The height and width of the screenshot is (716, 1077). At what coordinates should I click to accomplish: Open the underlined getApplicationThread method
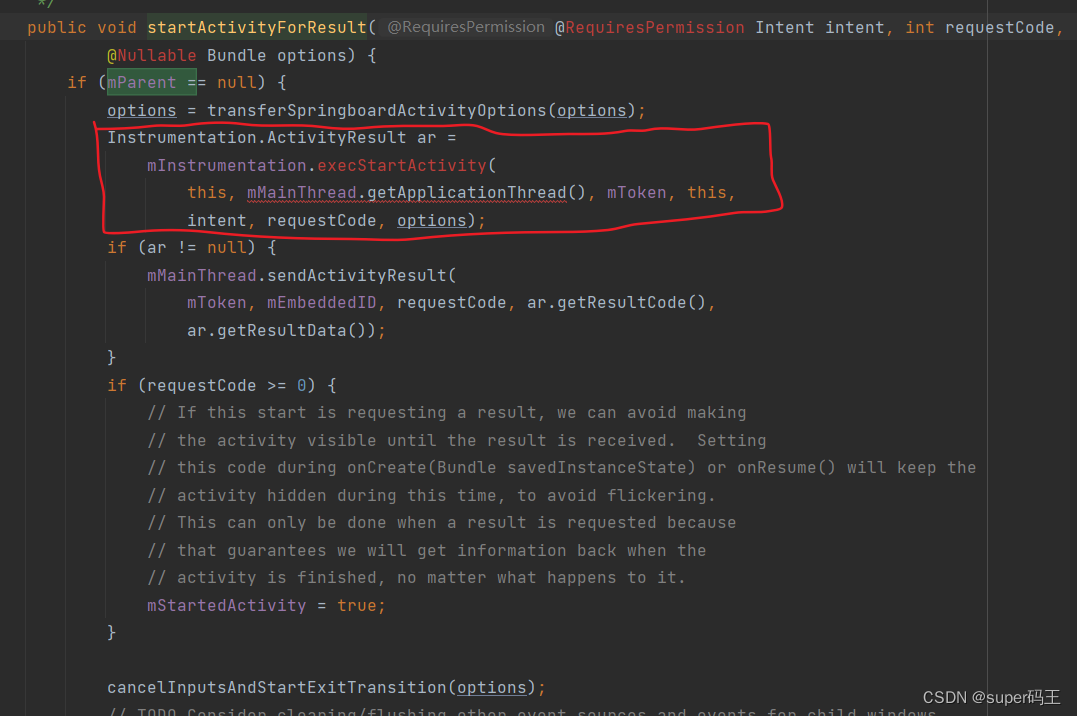467,192
